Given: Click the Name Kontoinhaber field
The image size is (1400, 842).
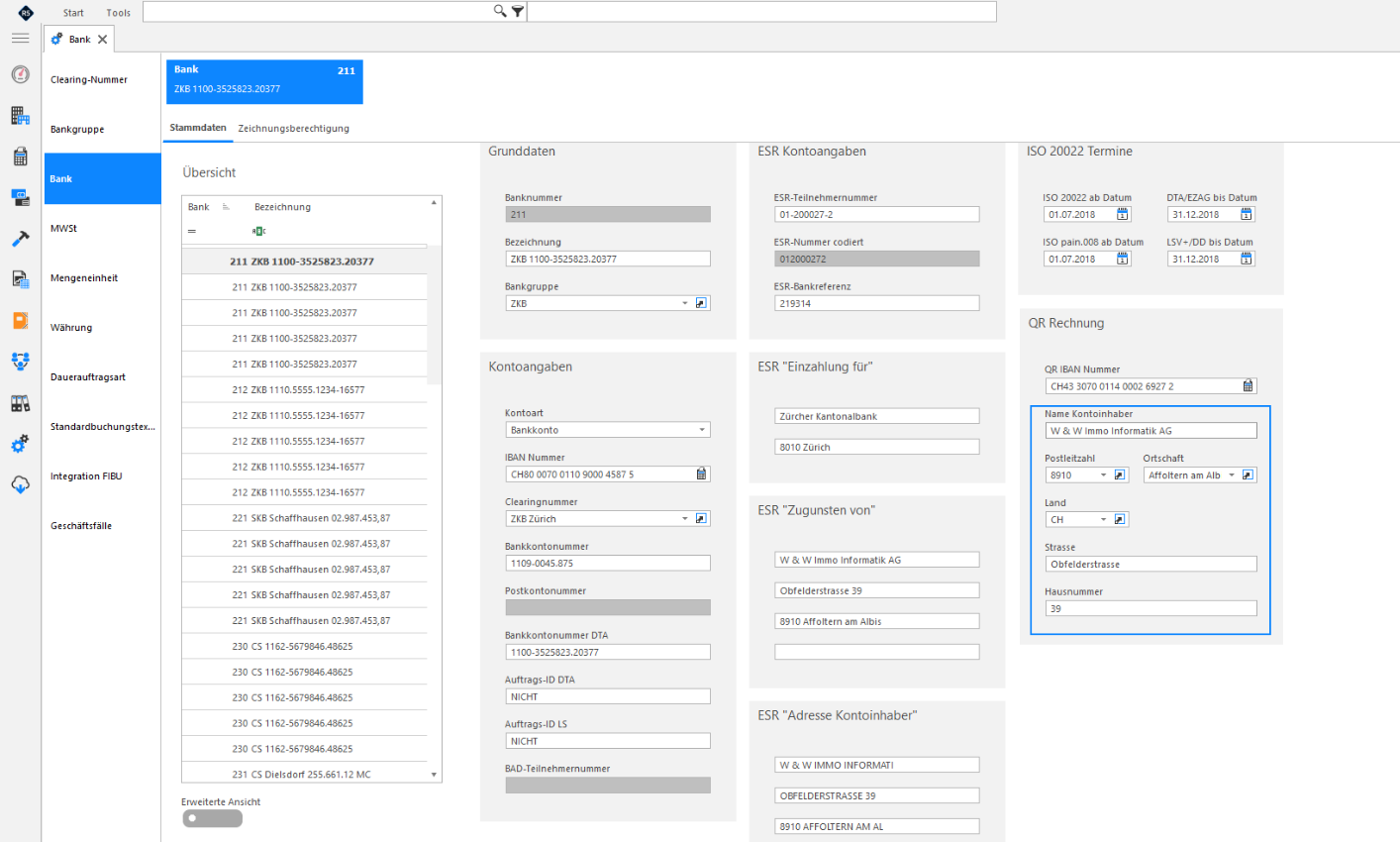Looking at the screenshot, I should pyautogui.click(x=1150, y=431).
